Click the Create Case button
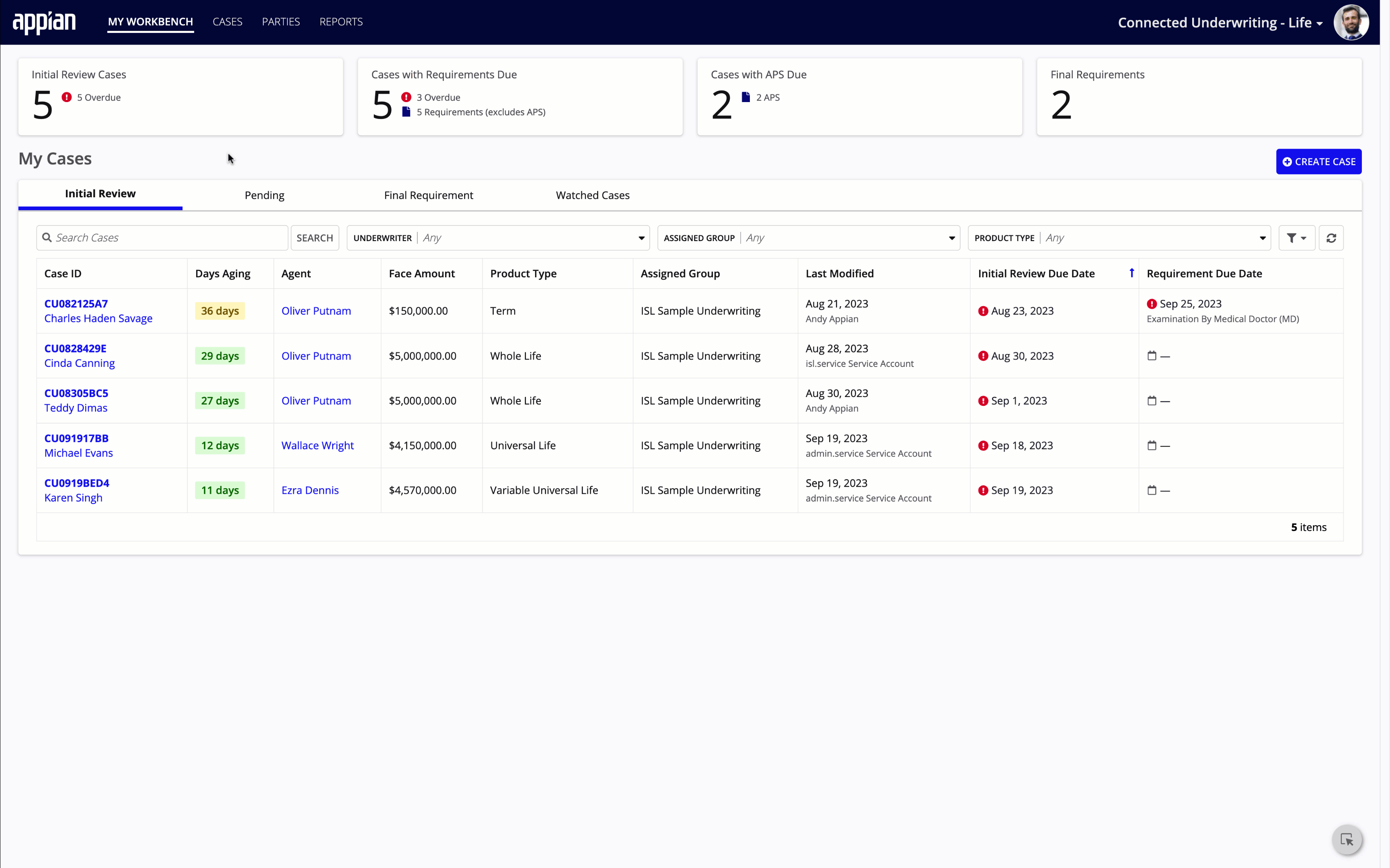1390x868 pixels. [1319, 162]
